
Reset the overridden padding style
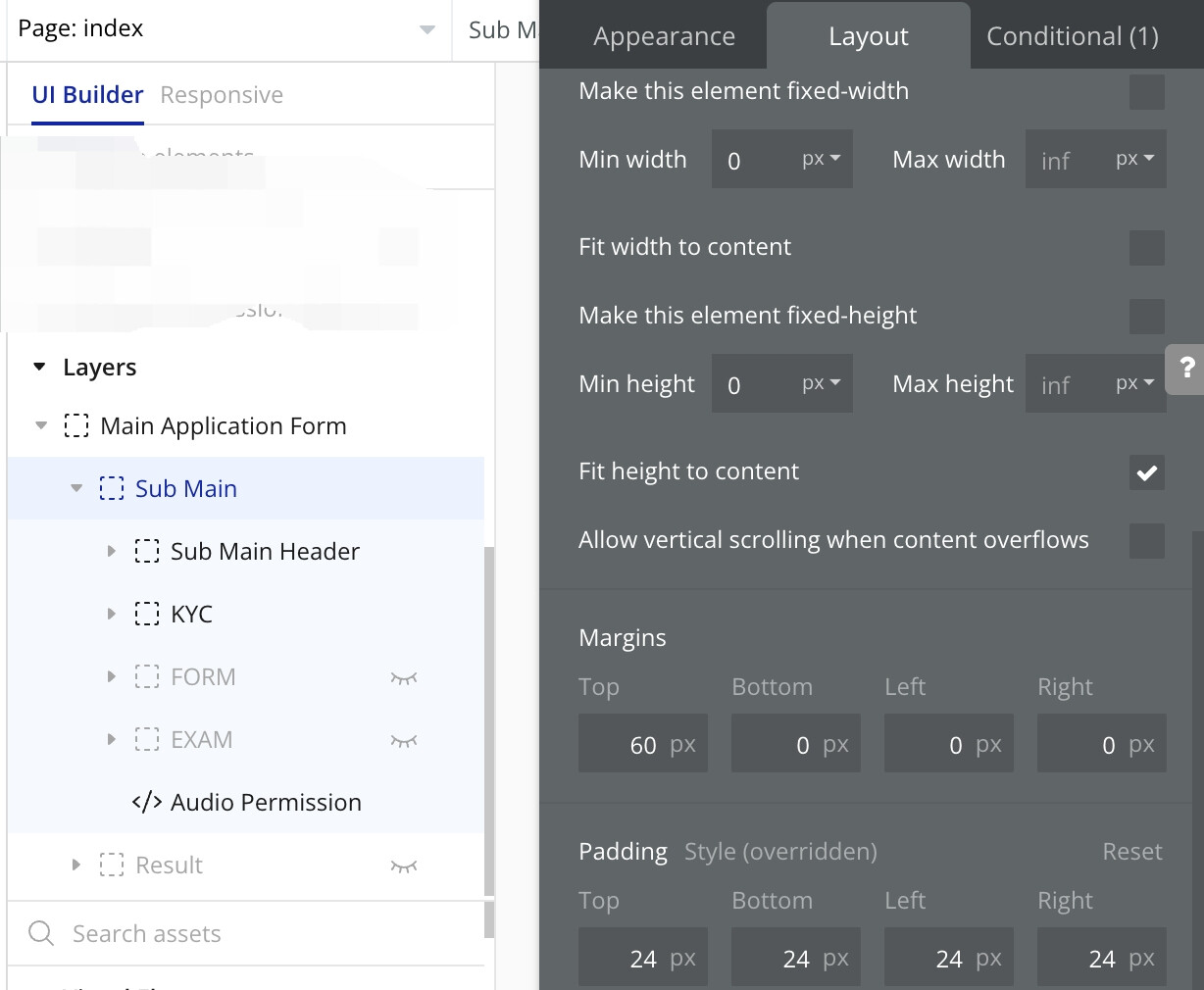[1131, 852]
